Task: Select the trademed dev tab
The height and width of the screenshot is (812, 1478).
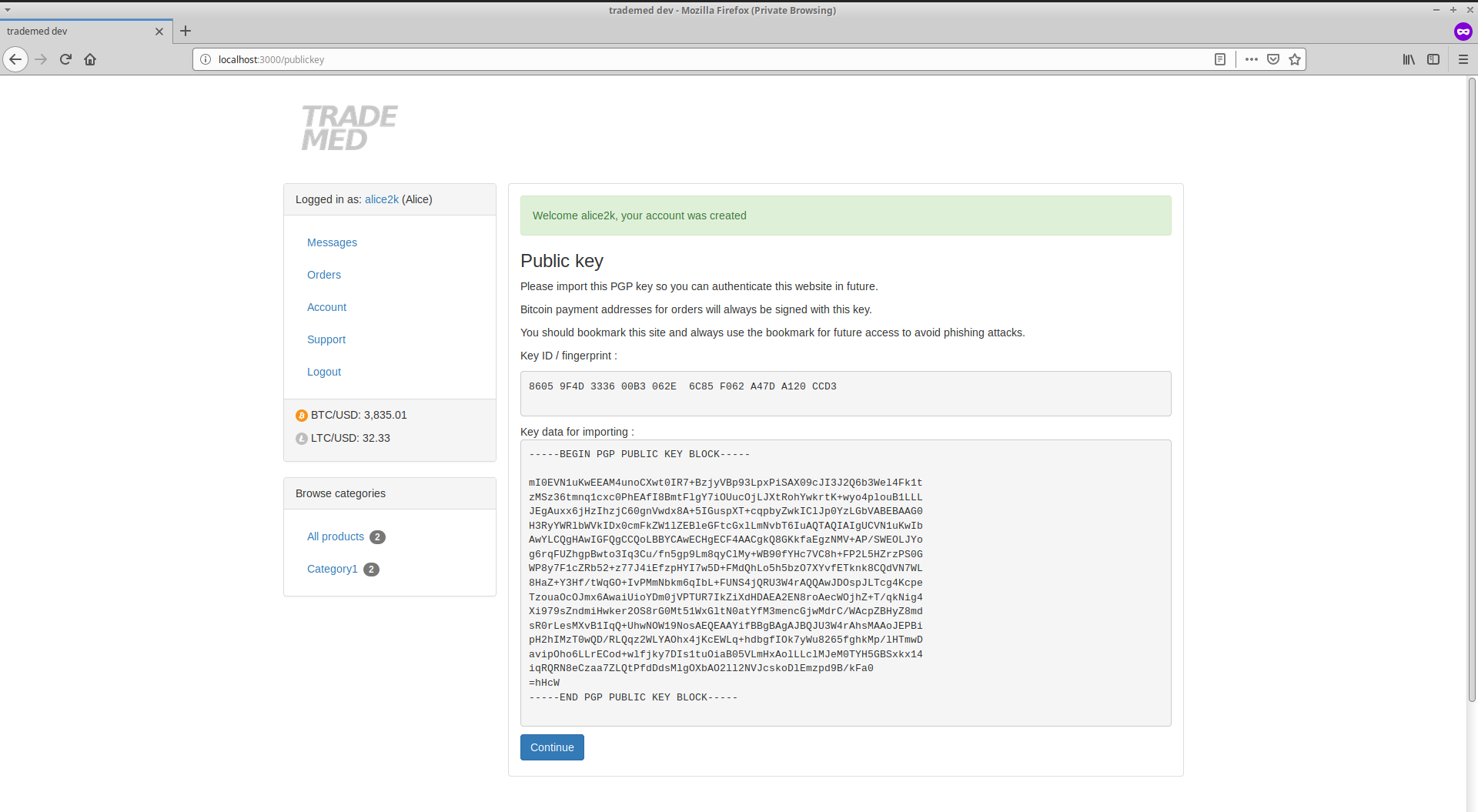Action: (77, 32)
